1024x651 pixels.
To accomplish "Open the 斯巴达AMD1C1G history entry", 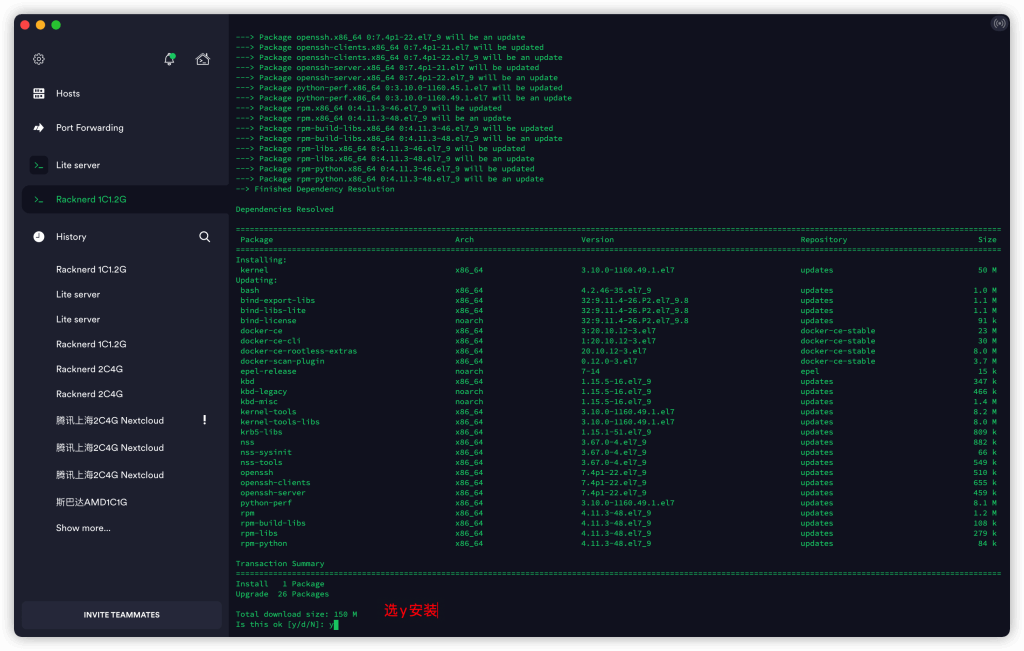I will 92,502.
